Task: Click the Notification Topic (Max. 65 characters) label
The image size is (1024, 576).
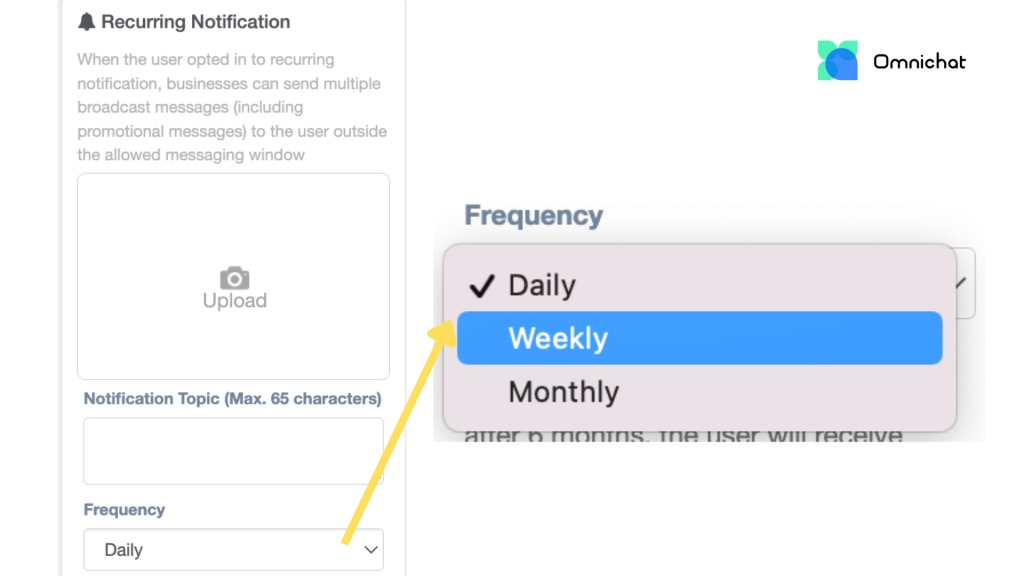Action: (x=232, y=399)
